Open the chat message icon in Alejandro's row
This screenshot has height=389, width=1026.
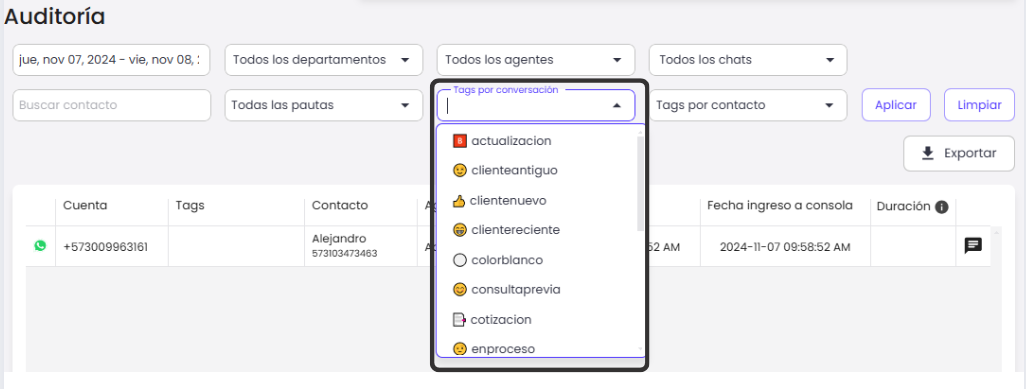[973, 246]
